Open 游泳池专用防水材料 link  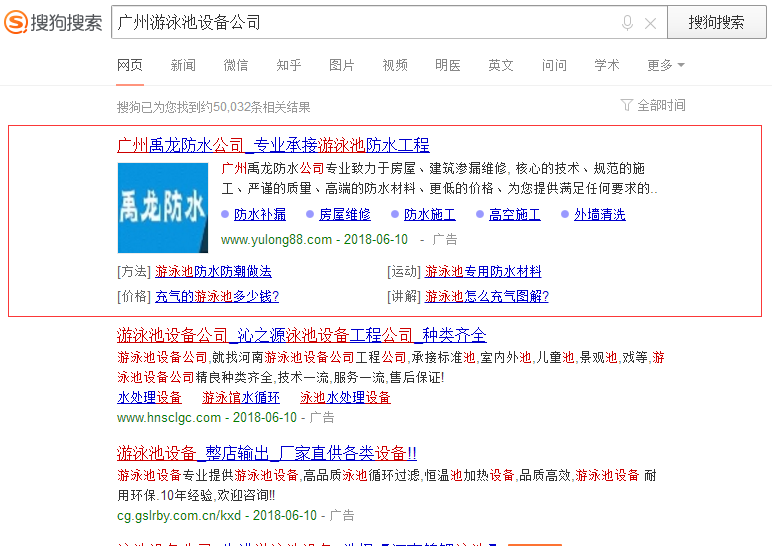(483, 271)
